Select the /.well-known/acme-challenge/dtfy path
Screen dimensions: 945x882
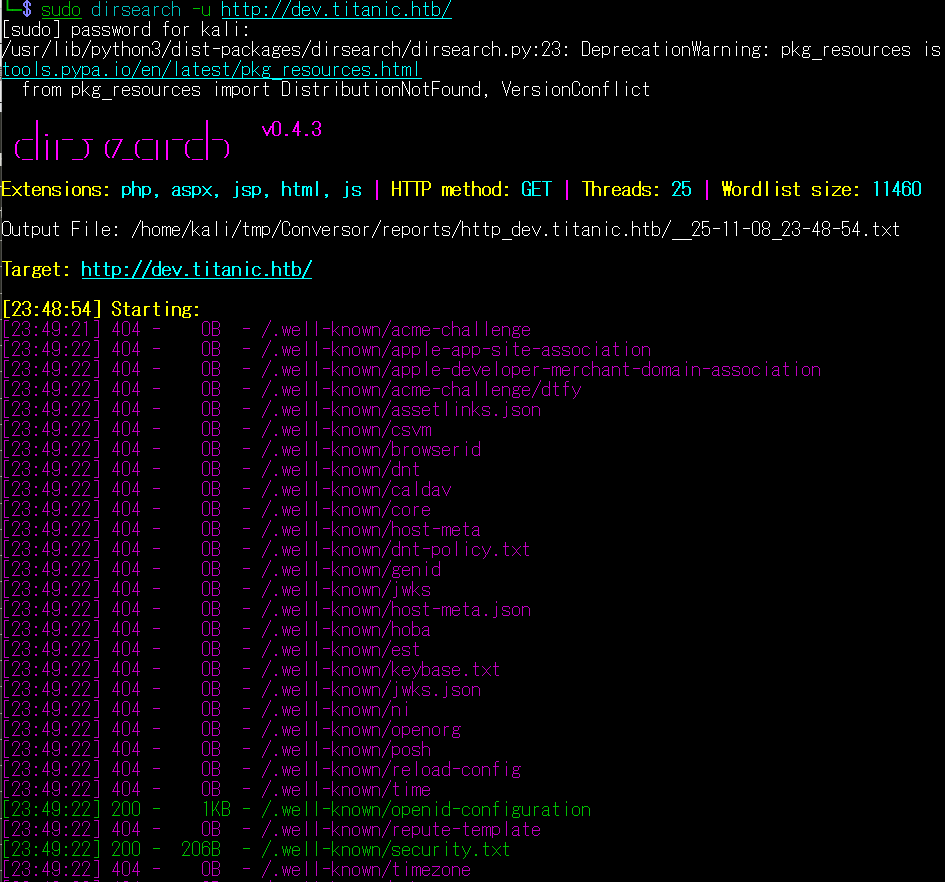(x=421, y=390)
